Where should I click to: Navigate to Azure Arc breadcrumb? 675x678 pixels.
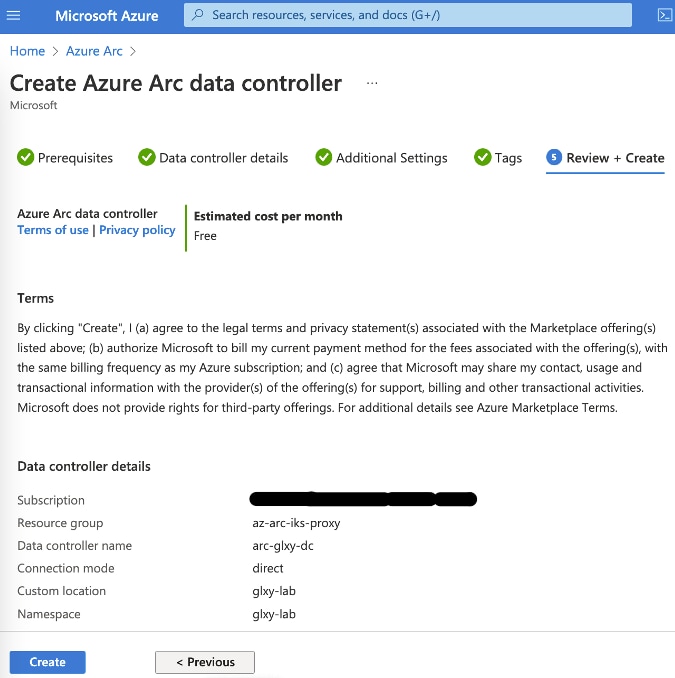click(x=94, y=51)
